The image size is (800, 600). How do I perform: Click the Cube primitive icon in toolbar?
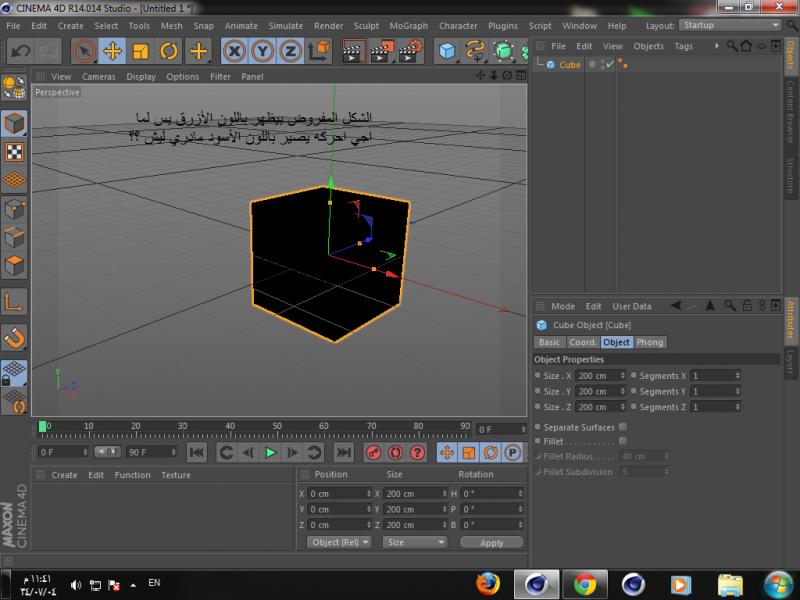coord(447,51)
